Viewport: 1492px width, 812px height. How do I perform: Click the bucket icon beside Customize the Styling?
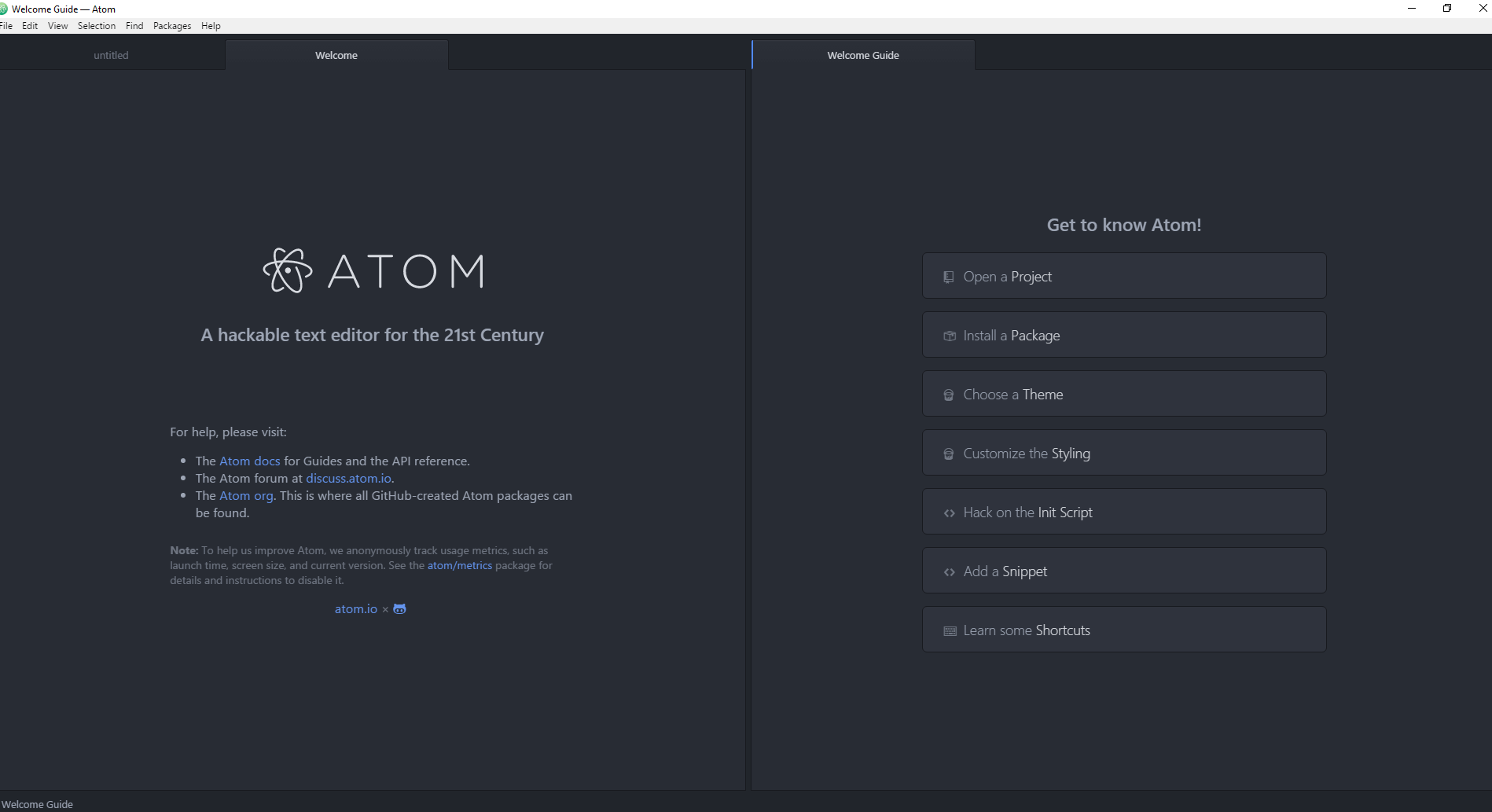[x=948, y=453]
